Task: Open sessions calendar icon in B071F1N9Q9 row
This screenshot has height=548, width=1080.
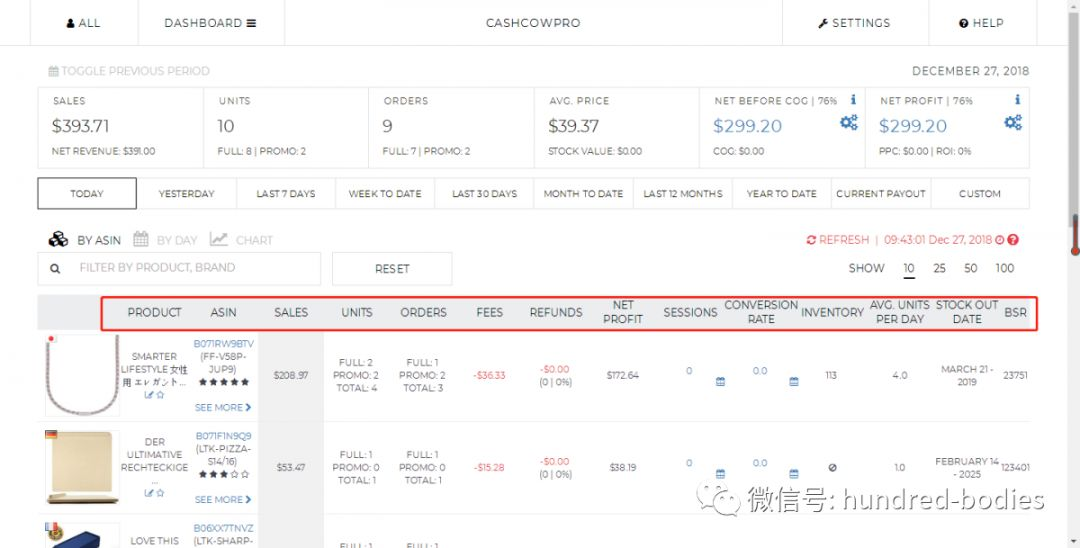Action: tap(720, 474)
